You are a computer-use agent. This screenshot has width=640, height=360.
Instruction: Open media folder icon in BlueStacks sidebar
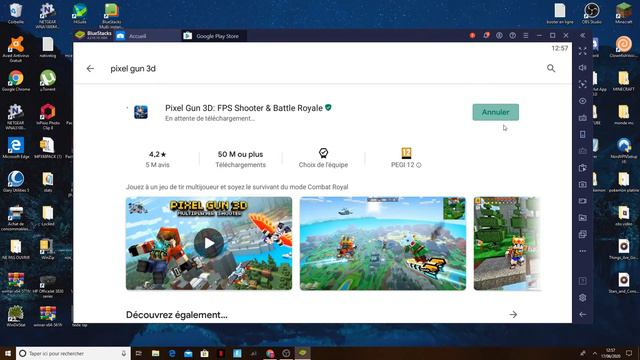pos(582,218)
